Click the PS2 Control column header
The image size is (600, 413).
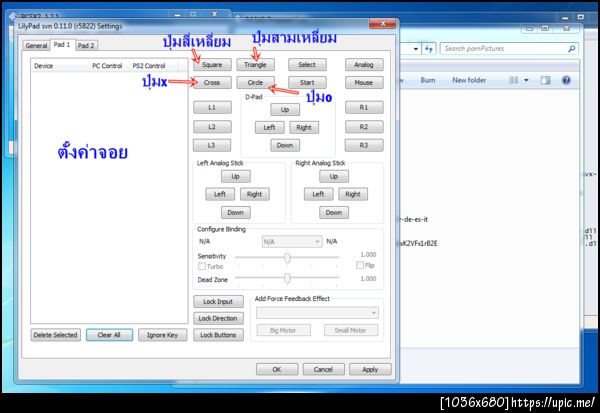(x=149, y=66)
